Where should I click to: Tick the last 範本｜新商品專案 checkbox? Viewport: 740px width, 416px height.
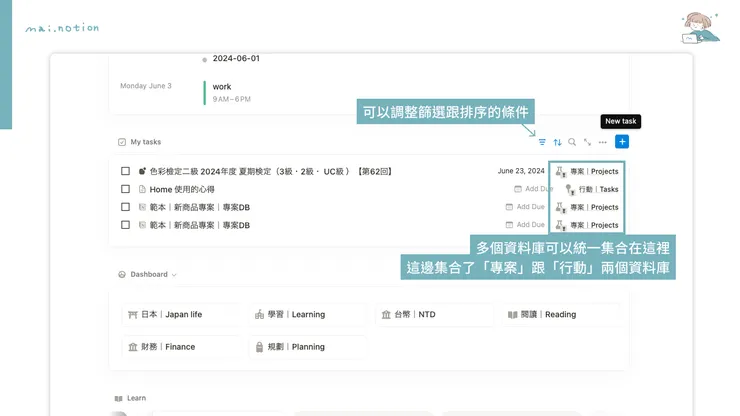125,225
